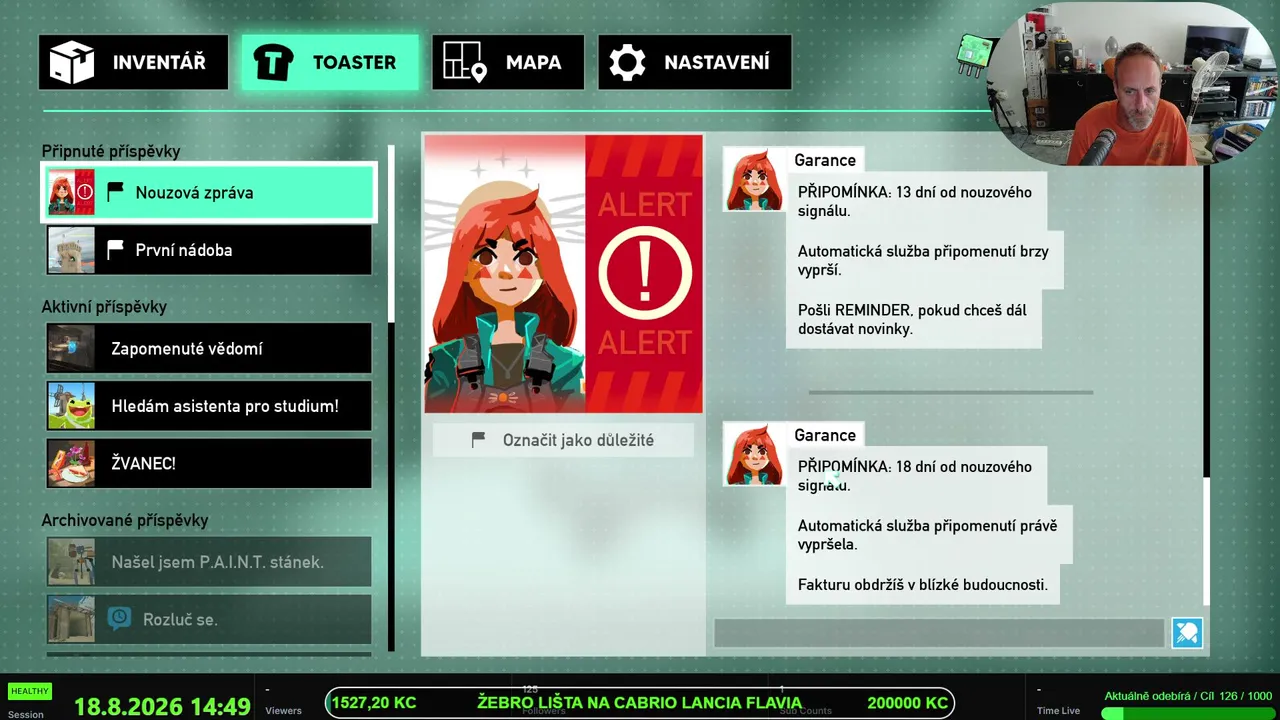Click Garance's avatar on the 13 dní message

754,179
